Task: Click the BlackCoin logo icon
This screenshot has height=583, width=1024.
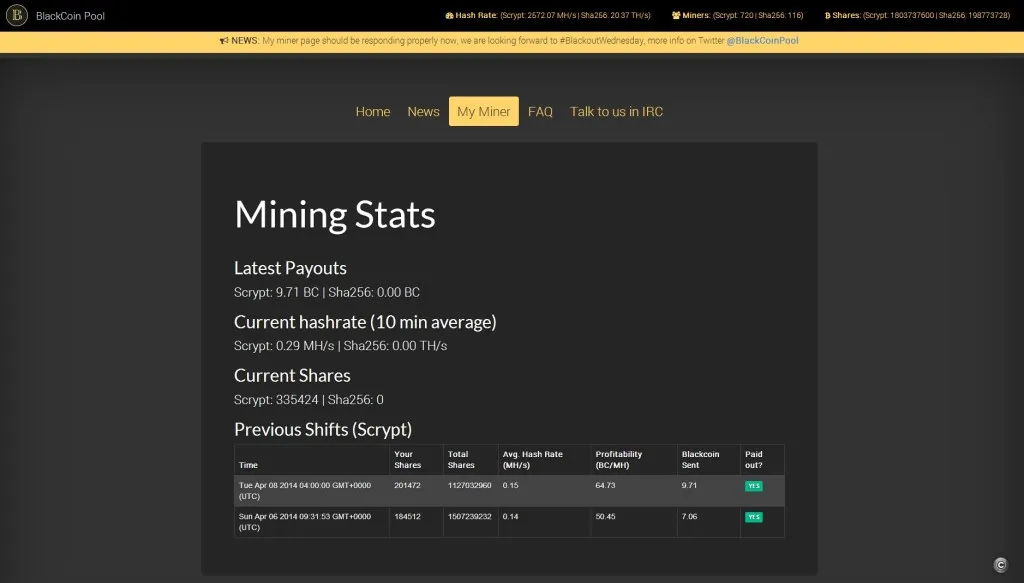Action: coord(17,15)
